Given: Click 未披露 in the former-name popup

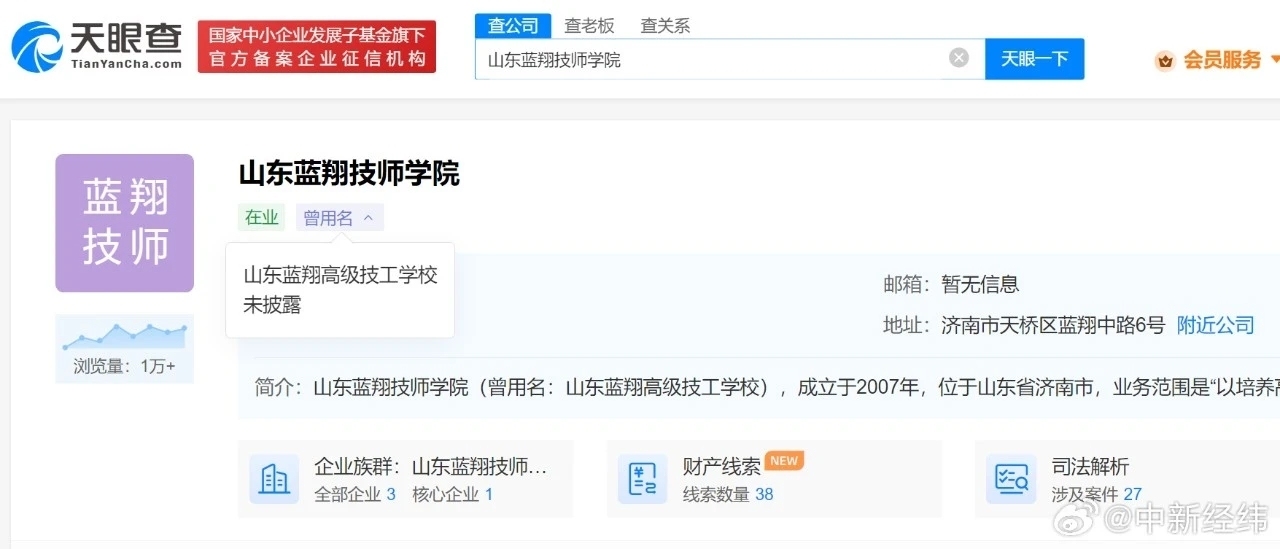Looking at the screenshot, I should click(x=272, y=305).
